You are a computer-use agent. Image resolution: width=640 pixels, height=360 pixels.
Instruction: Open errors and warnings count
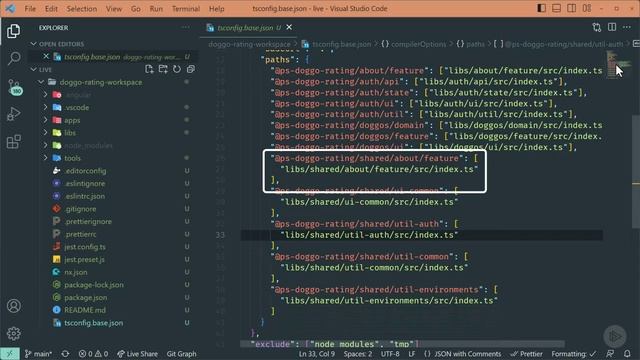click(93, 354)
